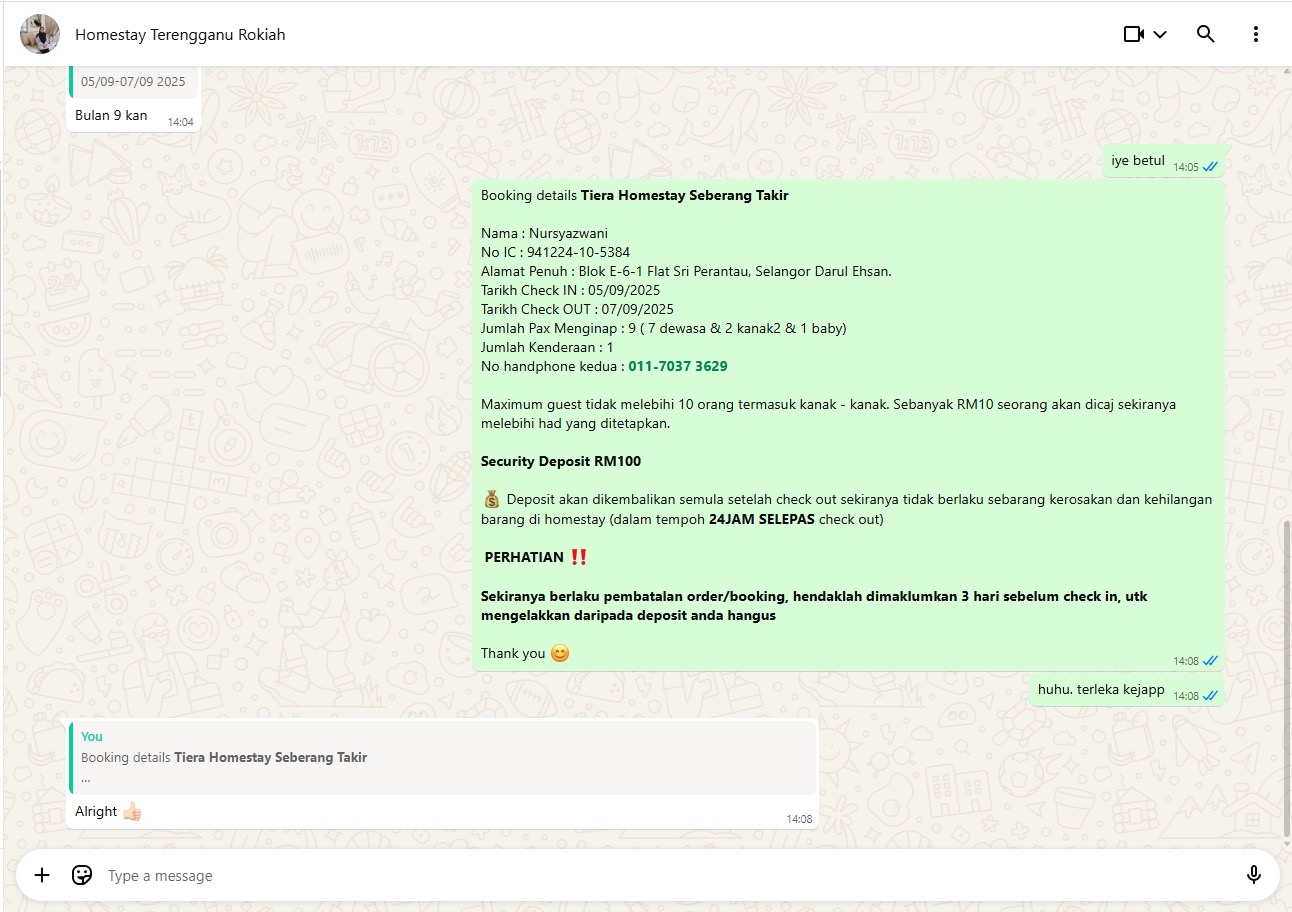Expand the call options chevron
The height and width of the screenshot is (912, 1292).
[1160, 34]
